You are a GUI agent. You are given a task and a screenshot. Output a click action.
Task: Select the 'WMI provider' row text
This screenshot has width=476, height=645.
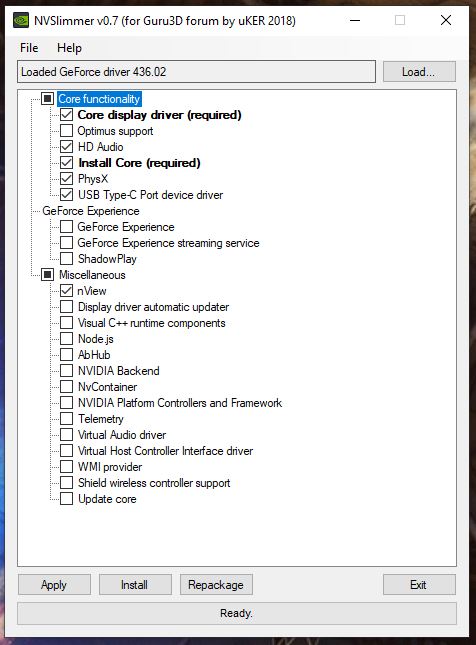[x=110, y=467]
